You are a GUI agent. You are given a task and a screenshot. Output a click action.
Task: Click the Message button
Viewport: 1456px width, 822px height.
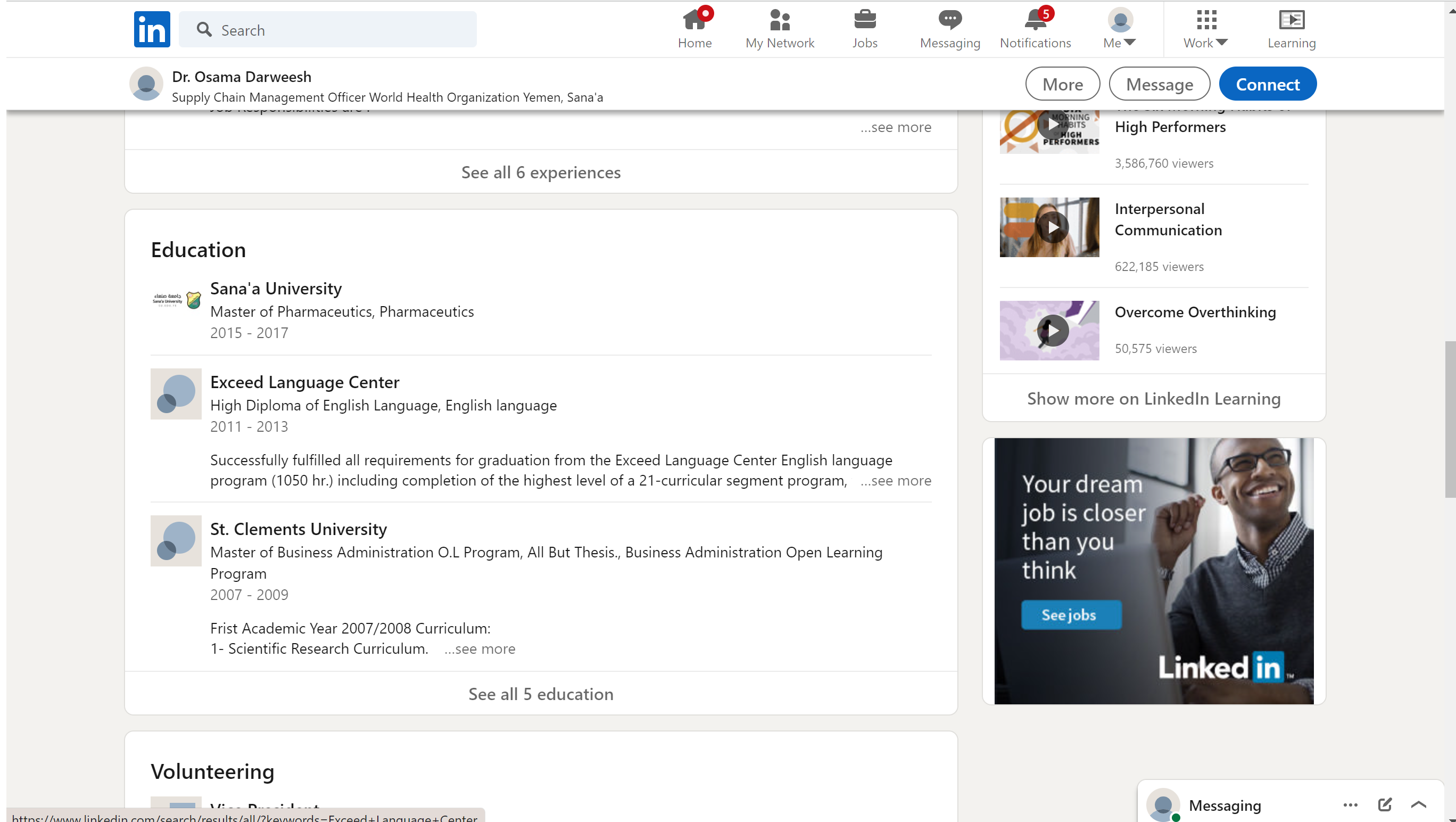(1159, 84)
